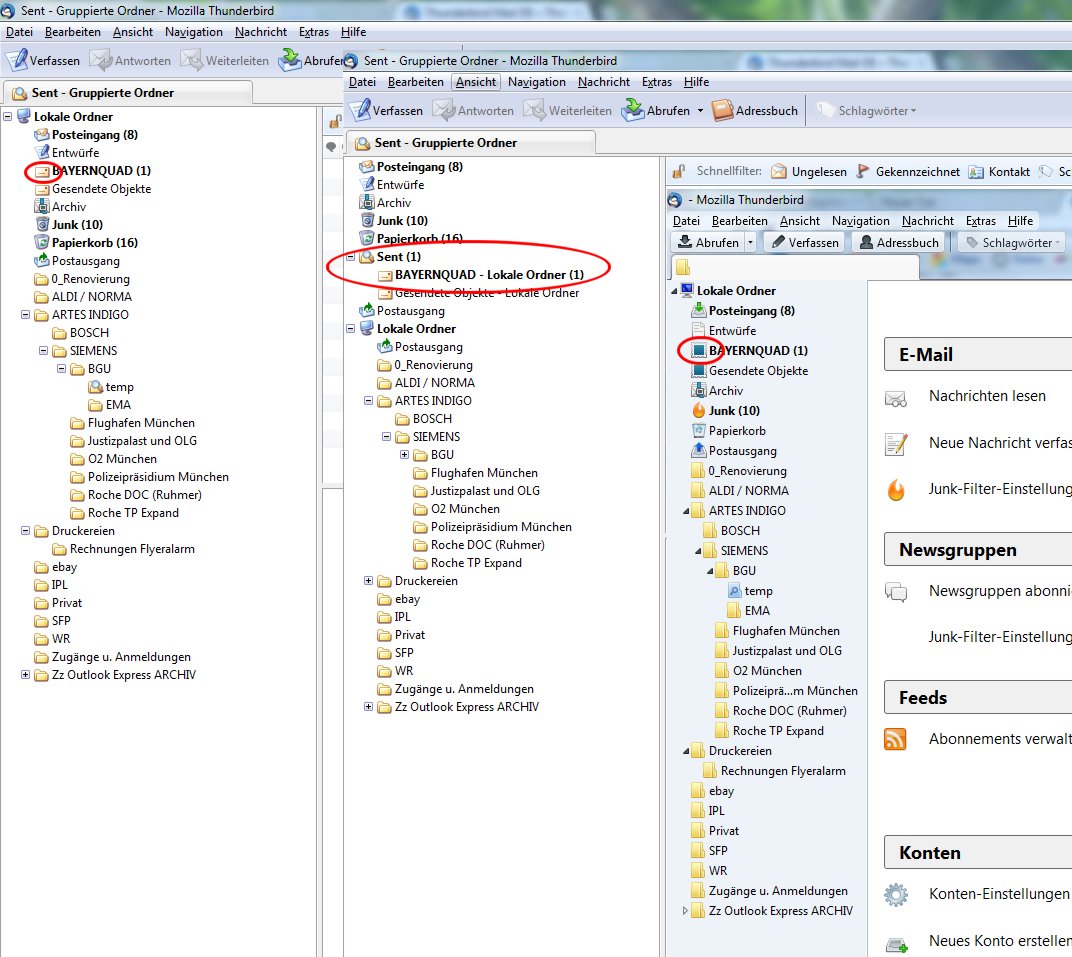1072x957 pixels.
Task: Click Verfassen icon in middle window toolbar
Action: pyautogui.click(x=360, y=110)
